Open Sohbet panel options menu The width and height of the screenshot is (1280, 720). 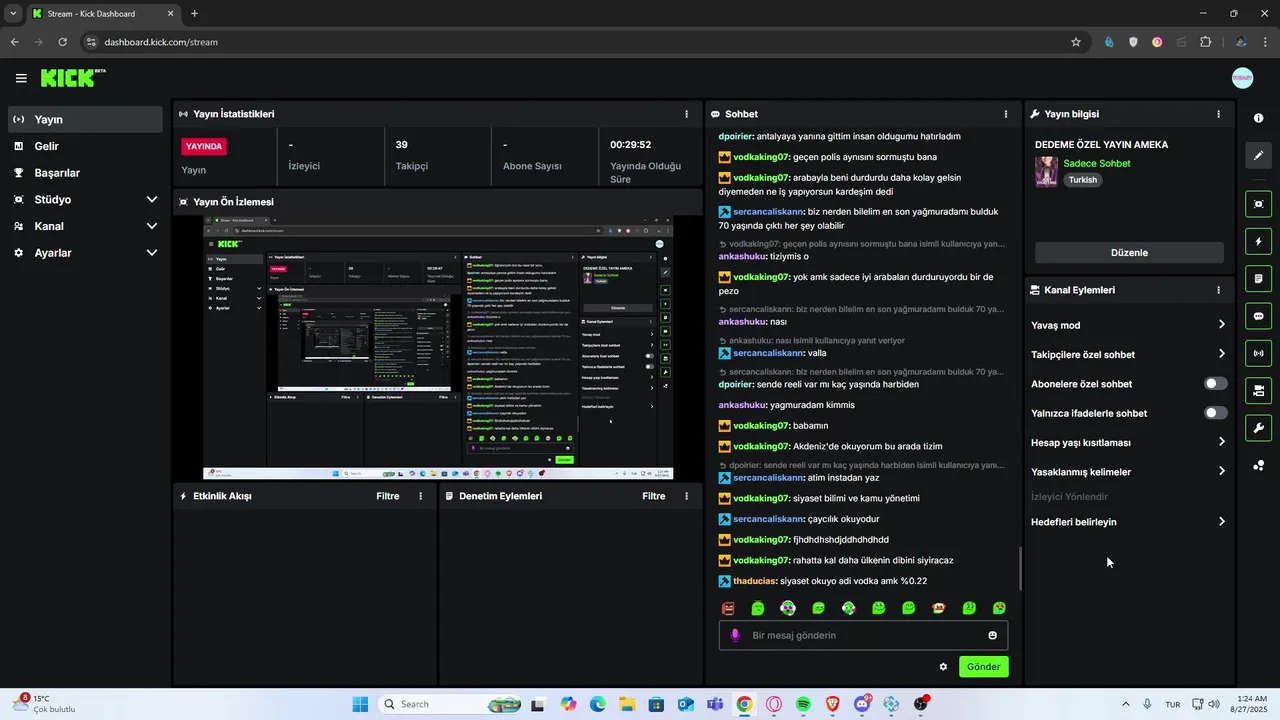(1006, 114)
